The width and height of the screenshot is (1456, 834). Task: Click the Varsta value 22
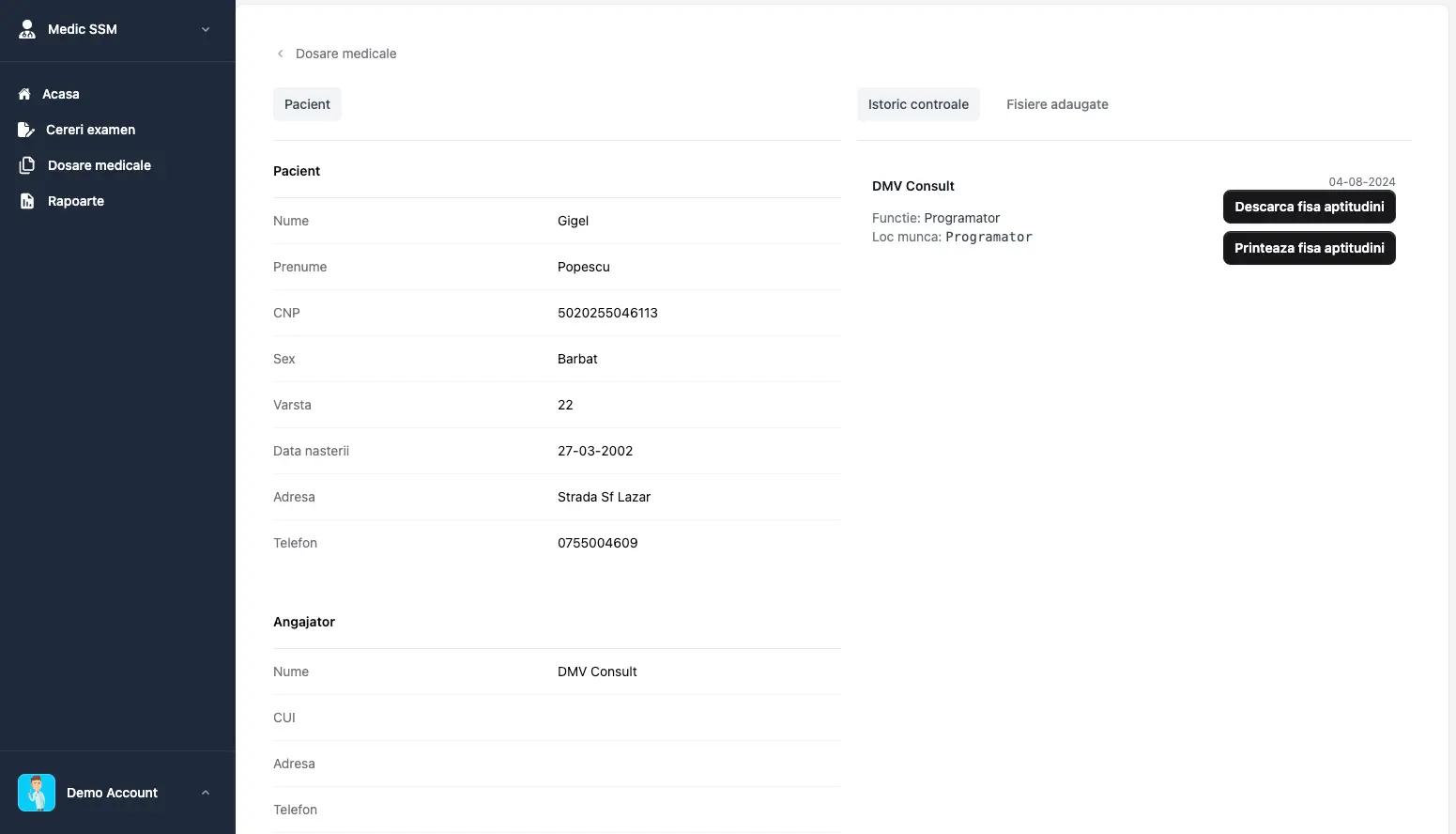(565, 405)
